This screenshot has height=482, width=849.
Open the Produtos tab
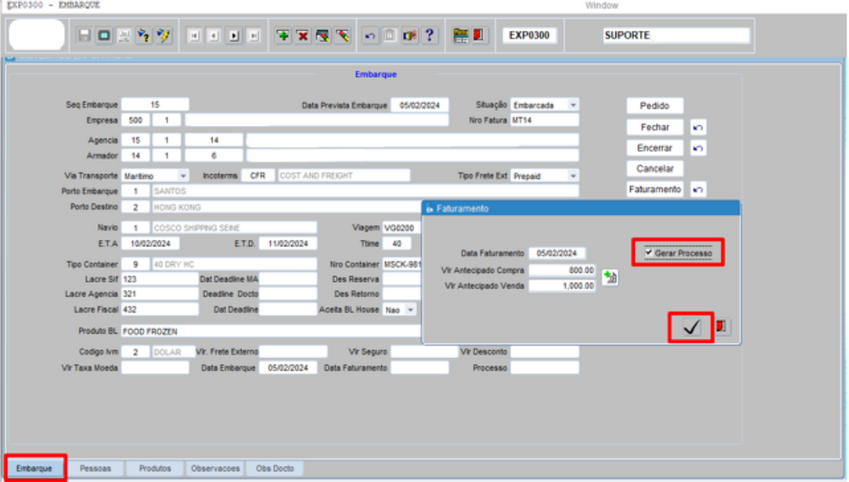155,468
